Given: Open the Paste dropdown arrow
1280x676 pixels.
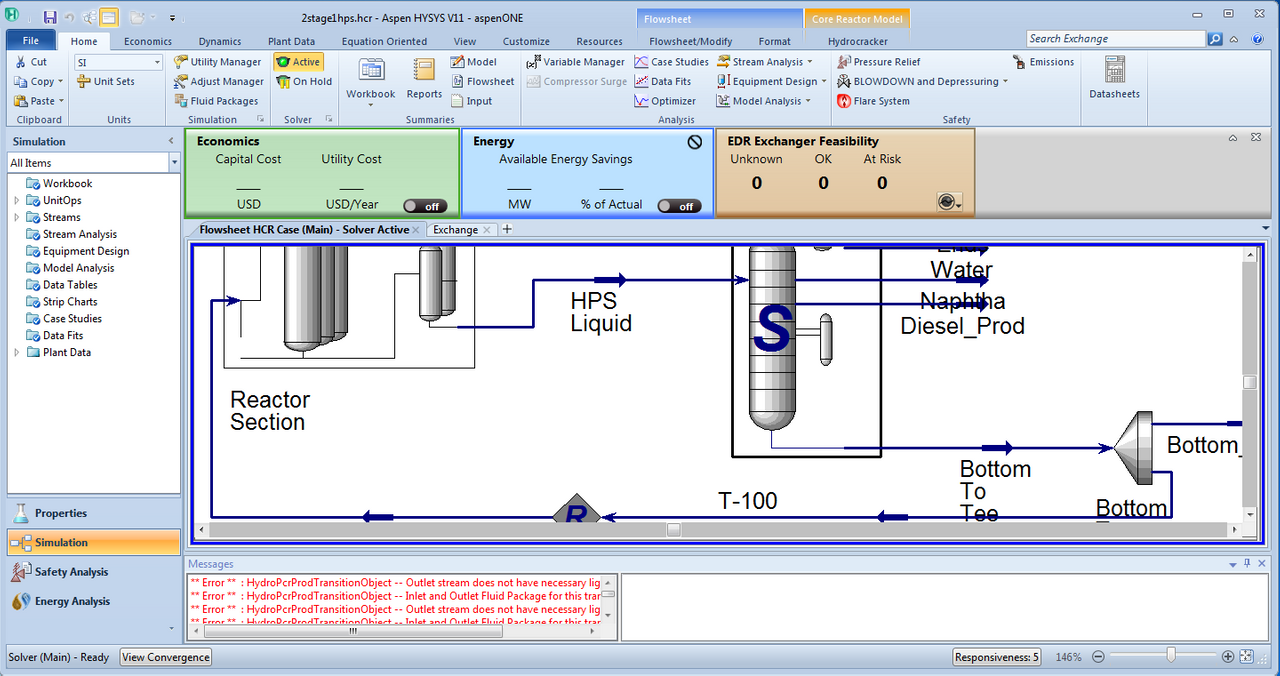Looking at the screenshot, I should click(x=61, y=101).
